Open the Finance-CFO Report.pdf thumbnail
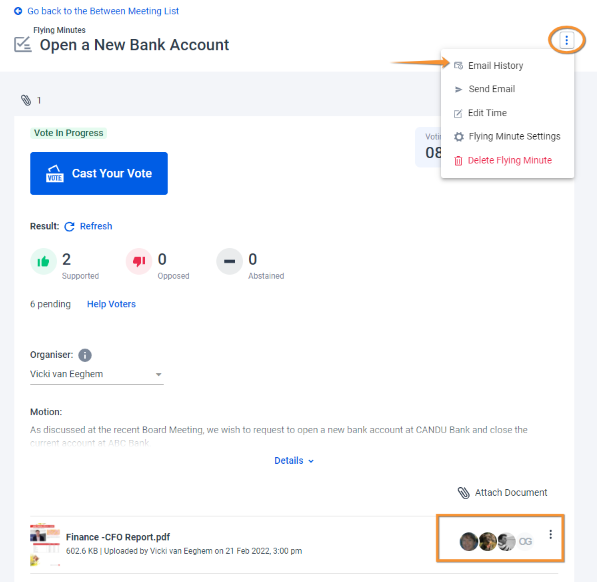This screenshot has height=582, width=597. pos(45,544)
